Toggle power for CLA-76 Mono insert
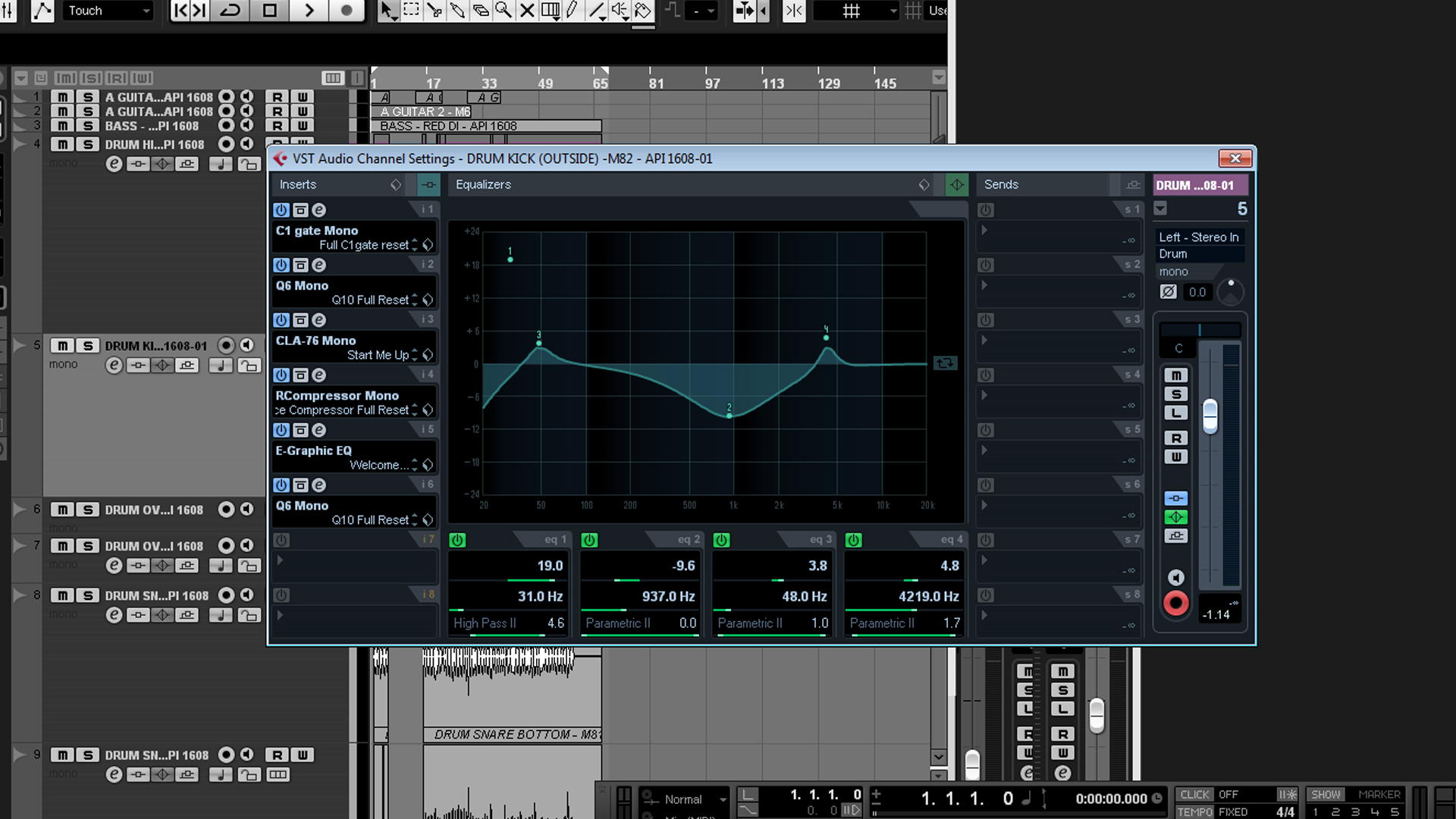Screen dimensions: 1456x819 tap(281, 320)
